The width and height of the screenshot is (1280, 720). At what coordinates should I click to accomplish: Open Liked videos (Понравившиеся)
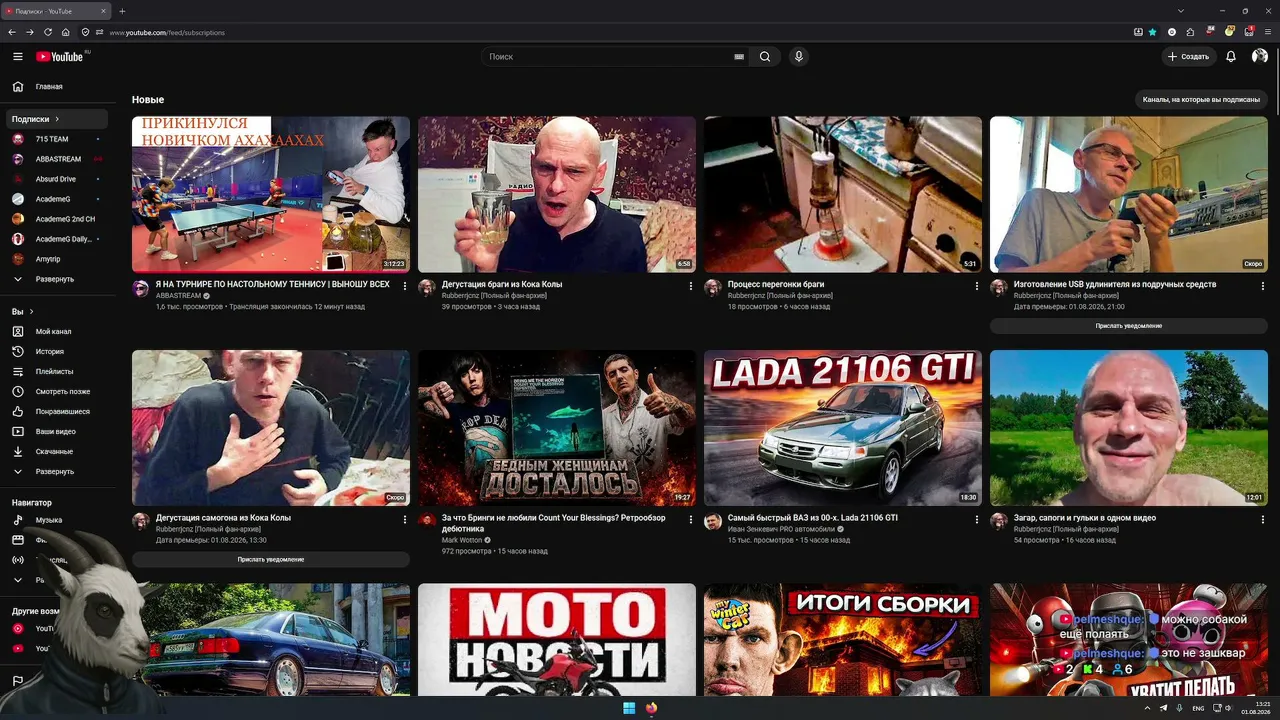pyautogui.click(x=59, y=412)
